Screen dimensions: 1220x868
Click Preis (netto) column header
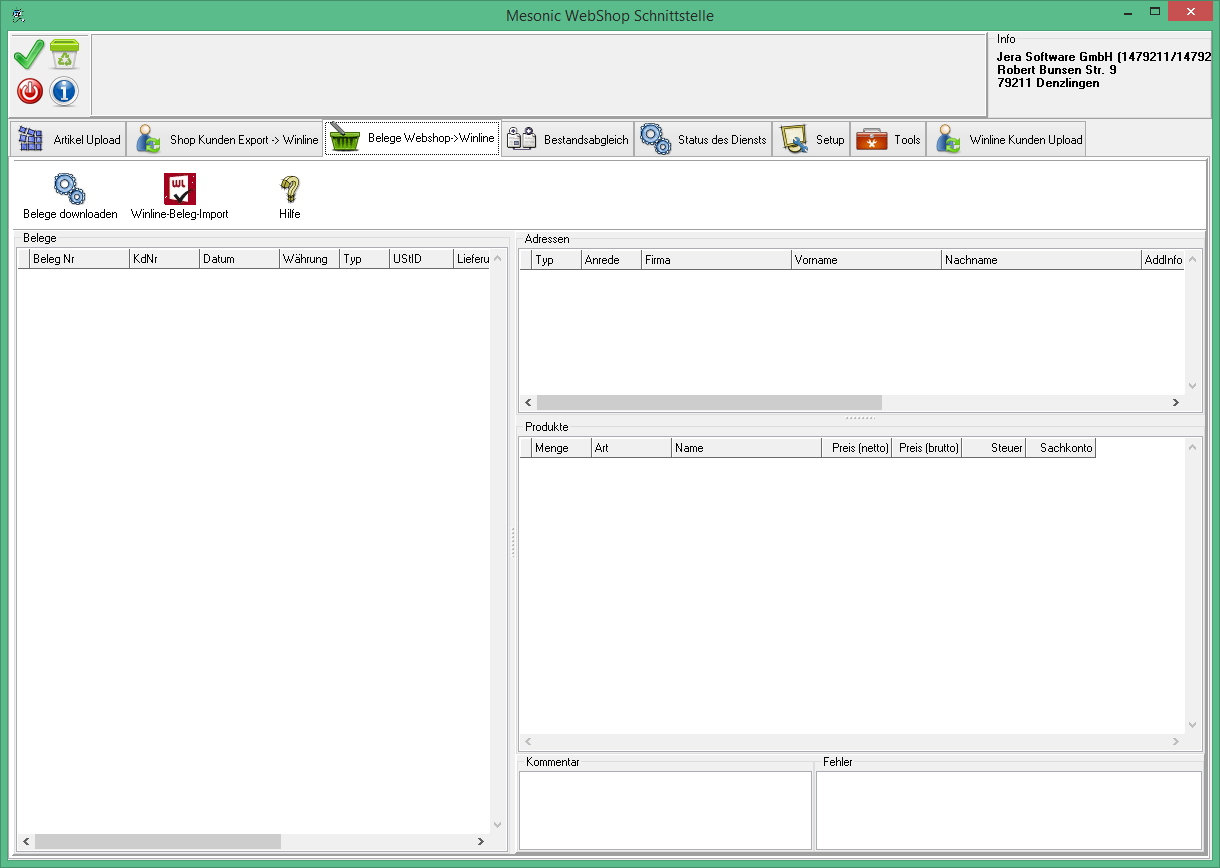coord(858,448)
